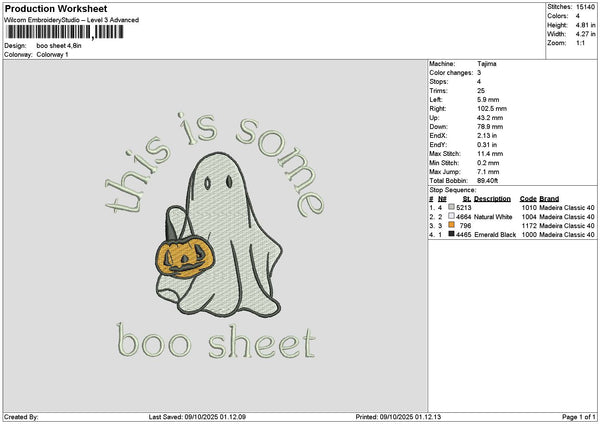The width and height of the screenshot is (600, 424).
Task: Select the Trims value '25'
Action: (x=481, y=91)
